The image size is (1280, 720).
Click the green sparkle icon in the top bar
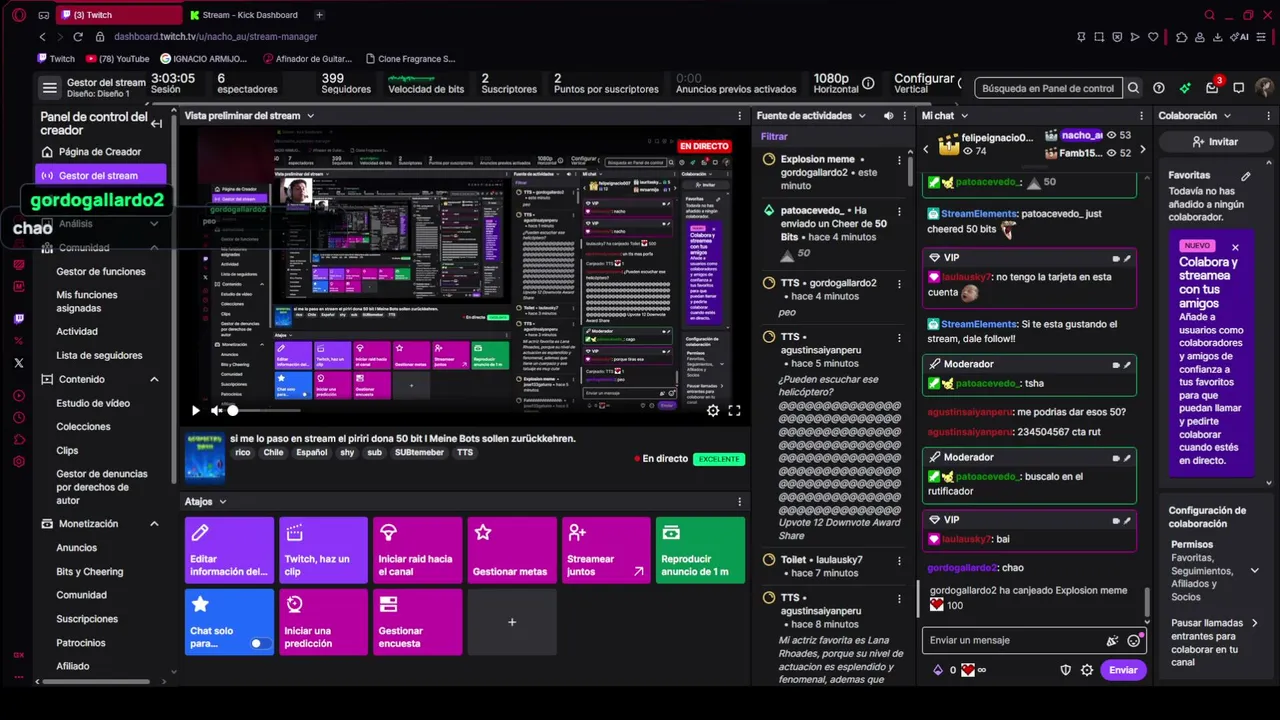pos(1185,88)
